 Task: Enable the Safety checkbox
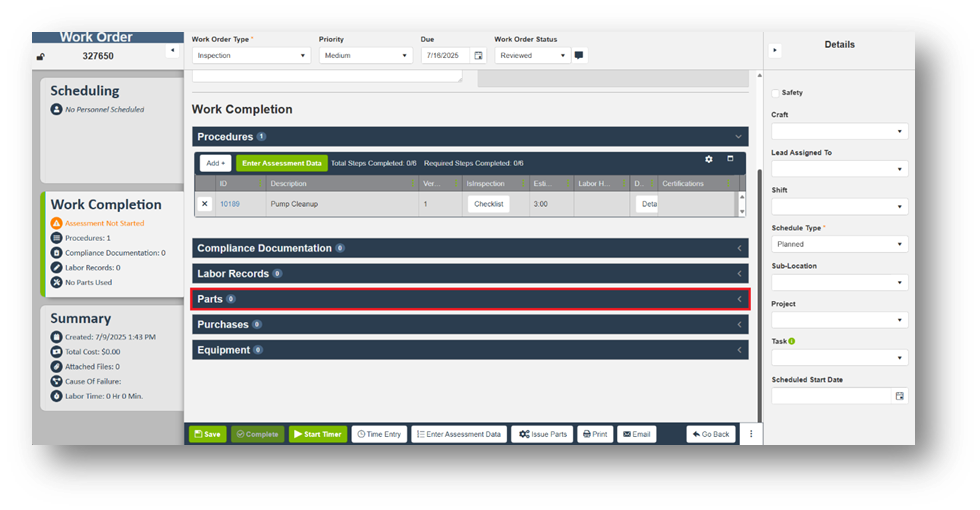tap(776, 93)
